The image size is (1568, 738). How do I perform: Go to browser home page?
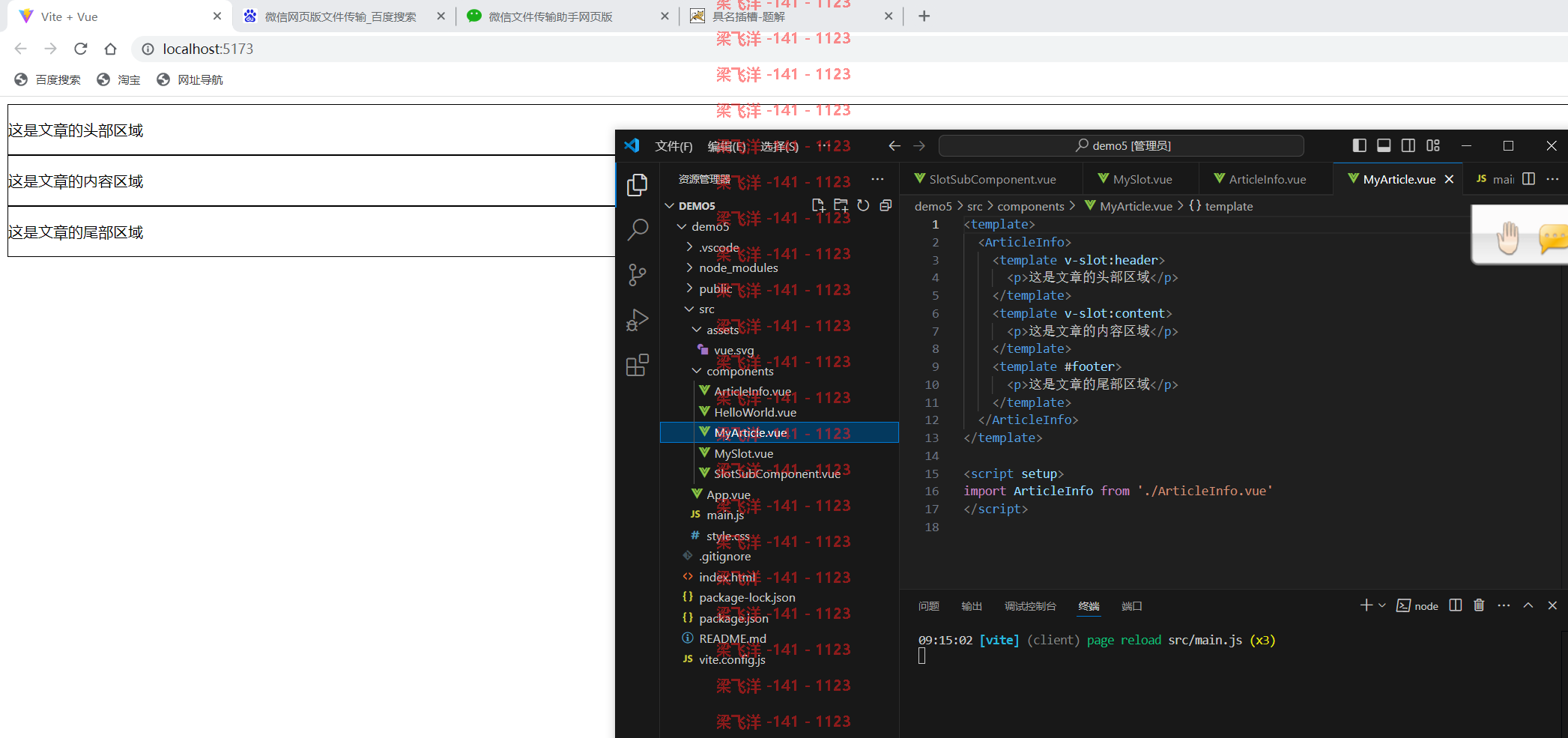111,49
